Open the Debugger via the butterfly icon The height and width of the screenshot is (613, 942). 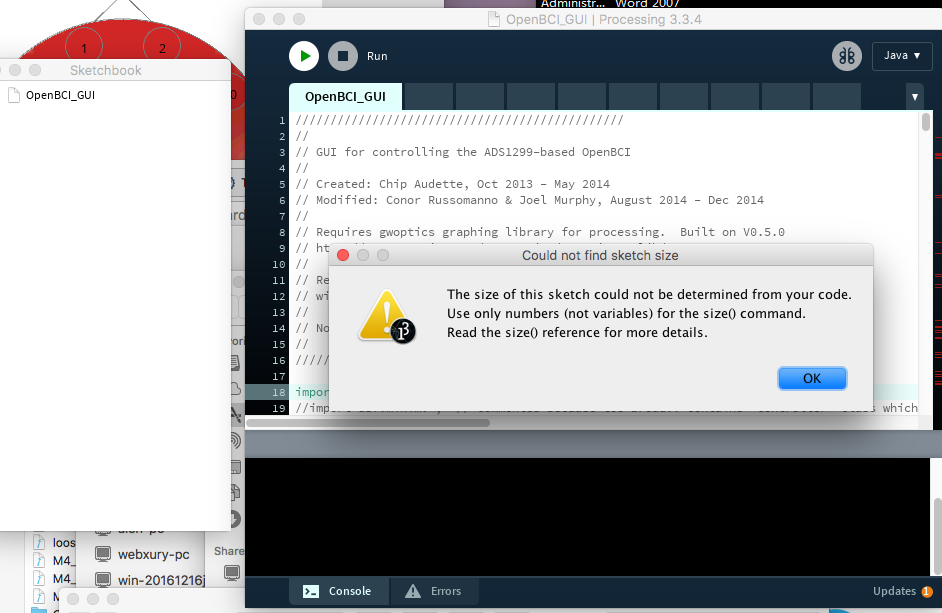(x=846, y=56)
